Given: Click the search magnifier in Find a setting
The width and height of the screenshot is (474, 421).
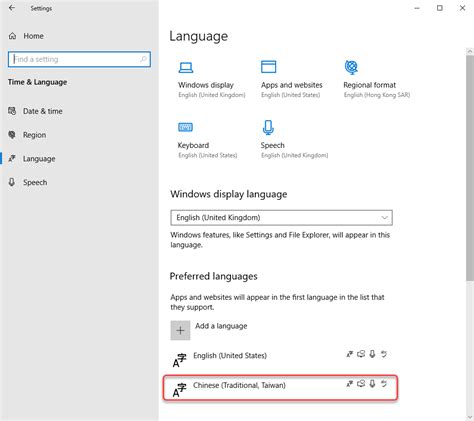Looking at the screenshot, I should pyautogui.click(x=143, y=59).
